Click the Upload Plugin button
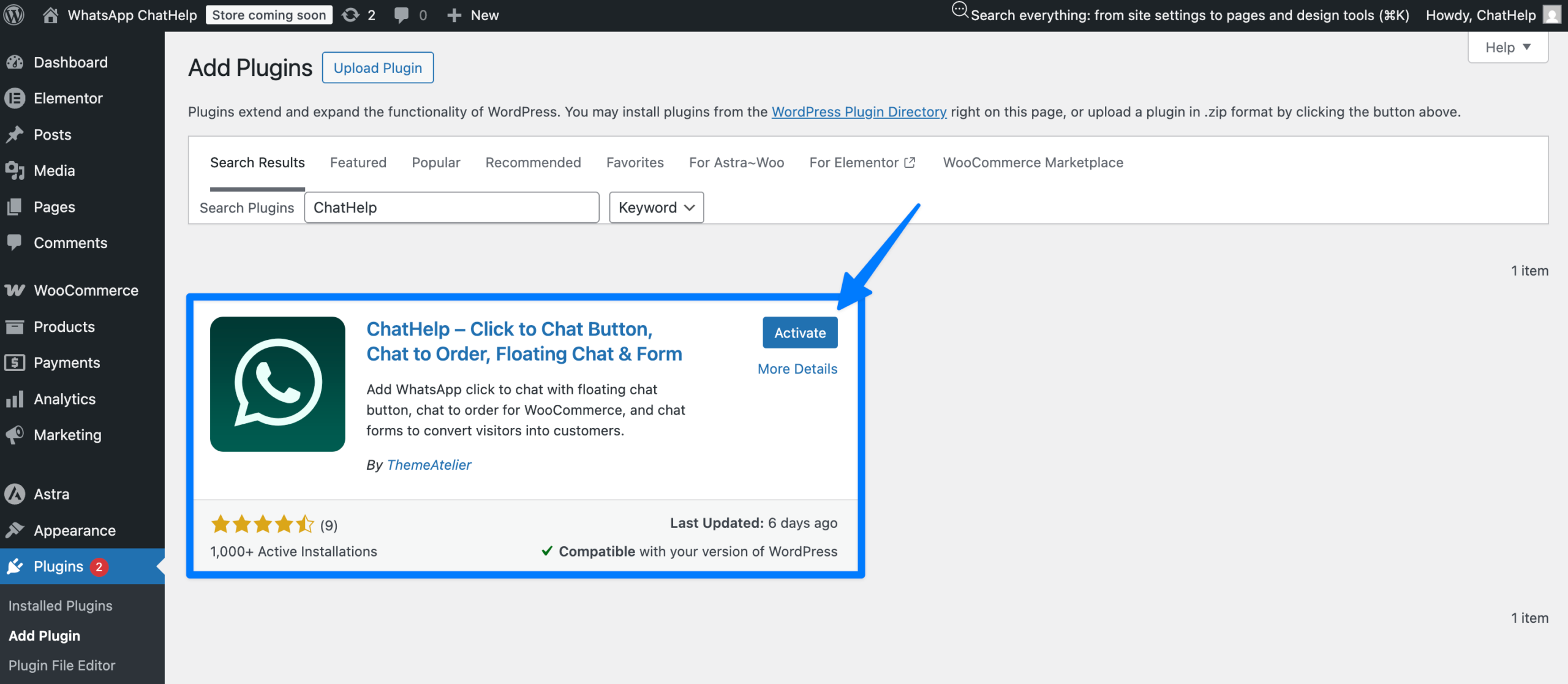Image resolution: width=1568 pixels, height=684 pixels. click(378, 67)
